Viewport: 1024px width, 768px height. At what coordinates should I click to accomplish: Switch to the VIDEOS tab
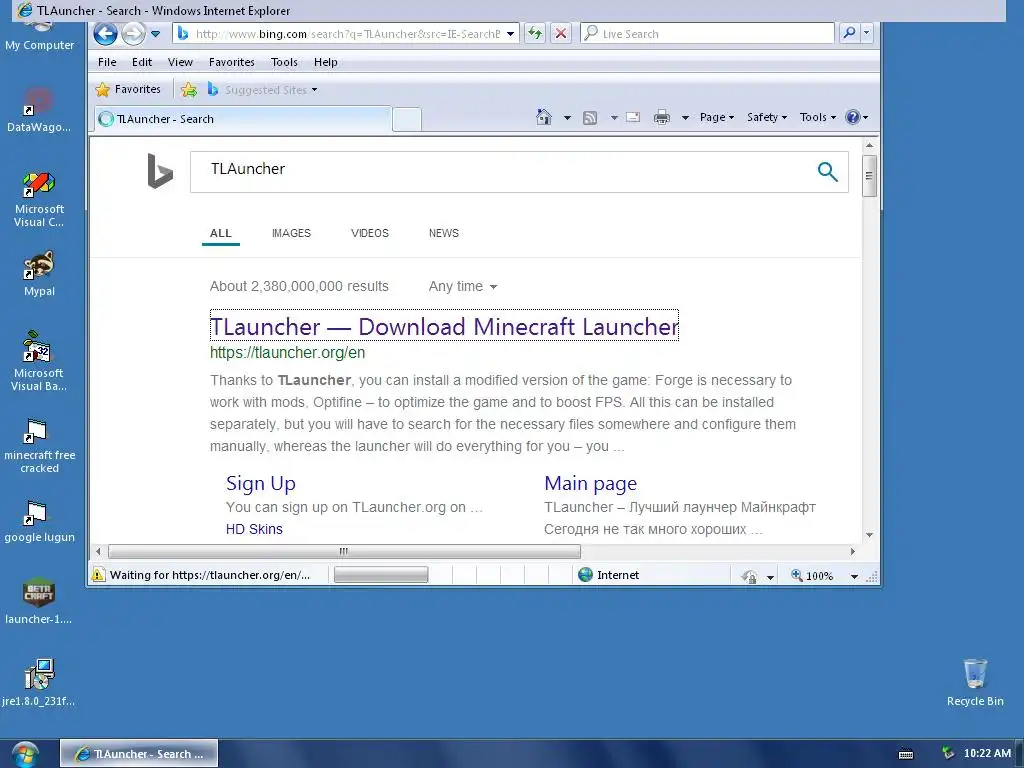point(370,233)
